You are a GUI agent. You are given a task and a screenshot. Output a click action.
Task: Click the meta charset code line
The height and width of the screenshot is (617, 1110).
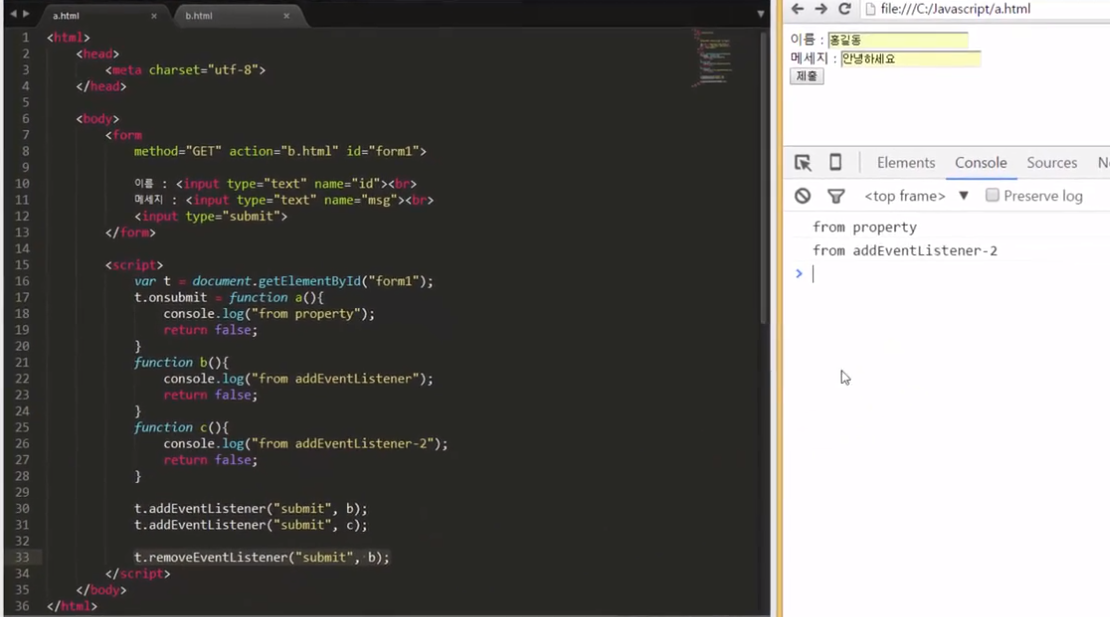click(x=185, y=70)
